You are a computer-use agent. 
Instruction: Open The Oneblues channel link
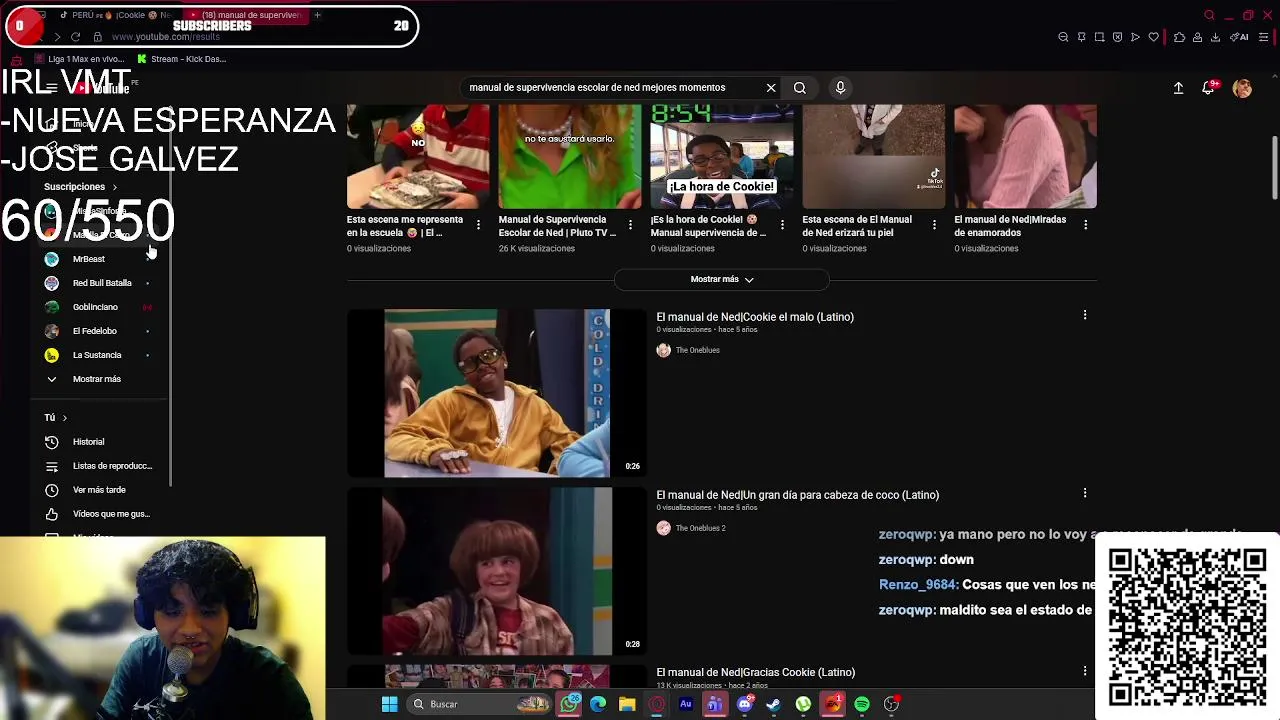point(697,350)
